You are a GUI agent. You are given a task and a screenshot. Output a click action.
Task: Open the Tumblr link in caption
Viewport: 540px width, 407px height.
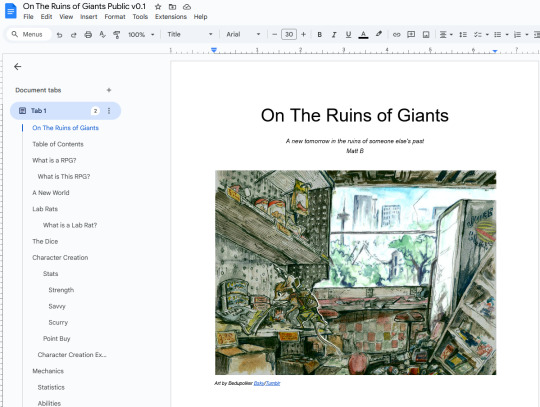(273, 383)
